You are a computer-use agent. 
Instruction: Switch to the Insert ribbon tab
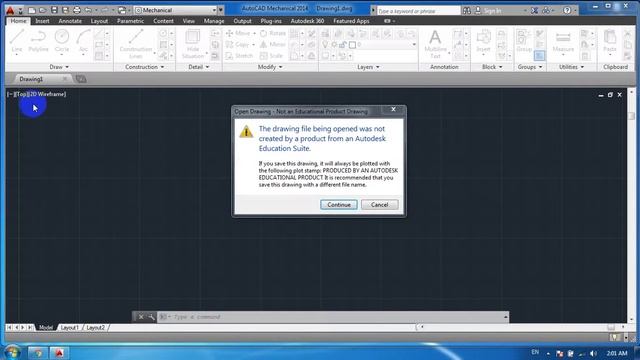[42, 21]
